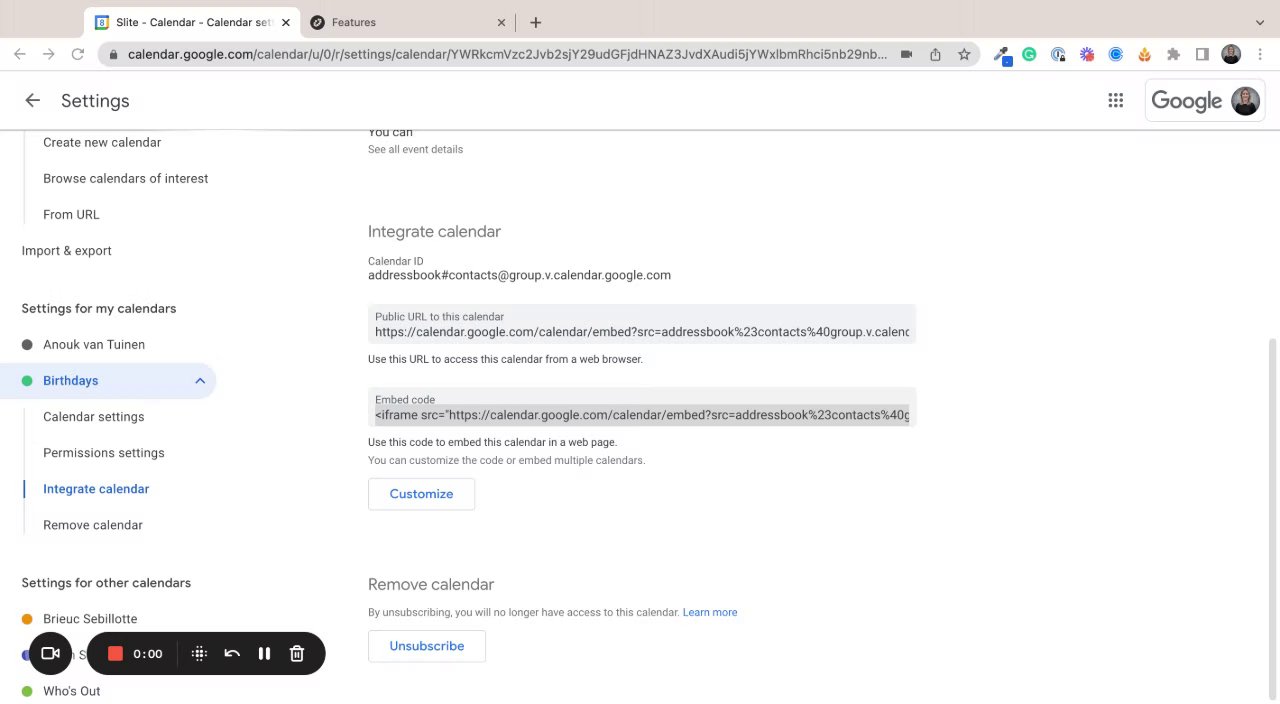Viewport: 1280px width, 704px height.
Task: Delete the recording with trash icon
Action: pyautogui.click(x=297, y=654)
